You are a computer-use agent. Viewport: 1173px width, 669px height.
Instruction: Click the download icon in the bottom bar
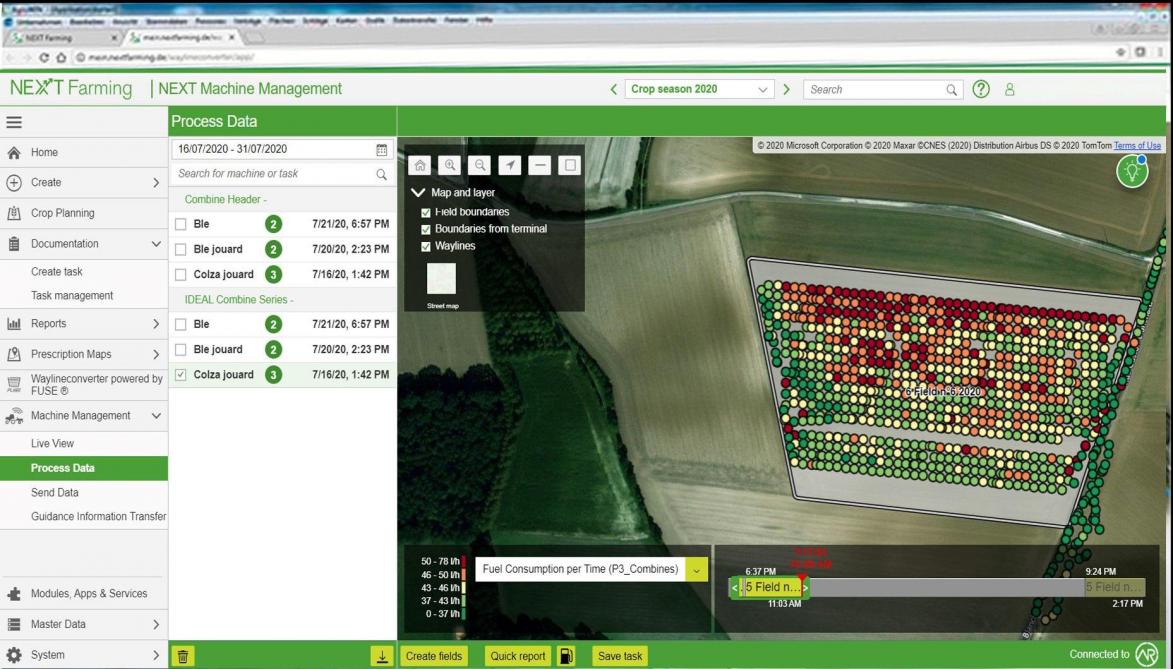click(382, 656)
